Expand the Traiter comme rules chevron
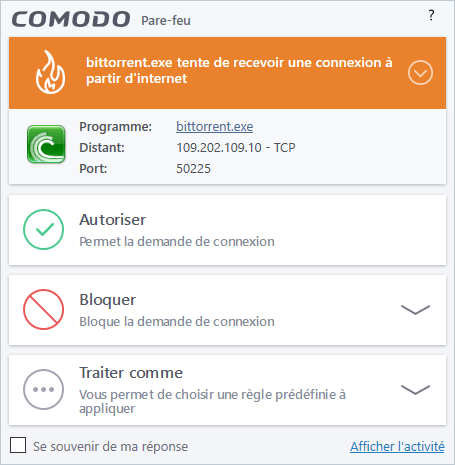Viewport: 455px width, 465px height. click(x=415, y=389)
